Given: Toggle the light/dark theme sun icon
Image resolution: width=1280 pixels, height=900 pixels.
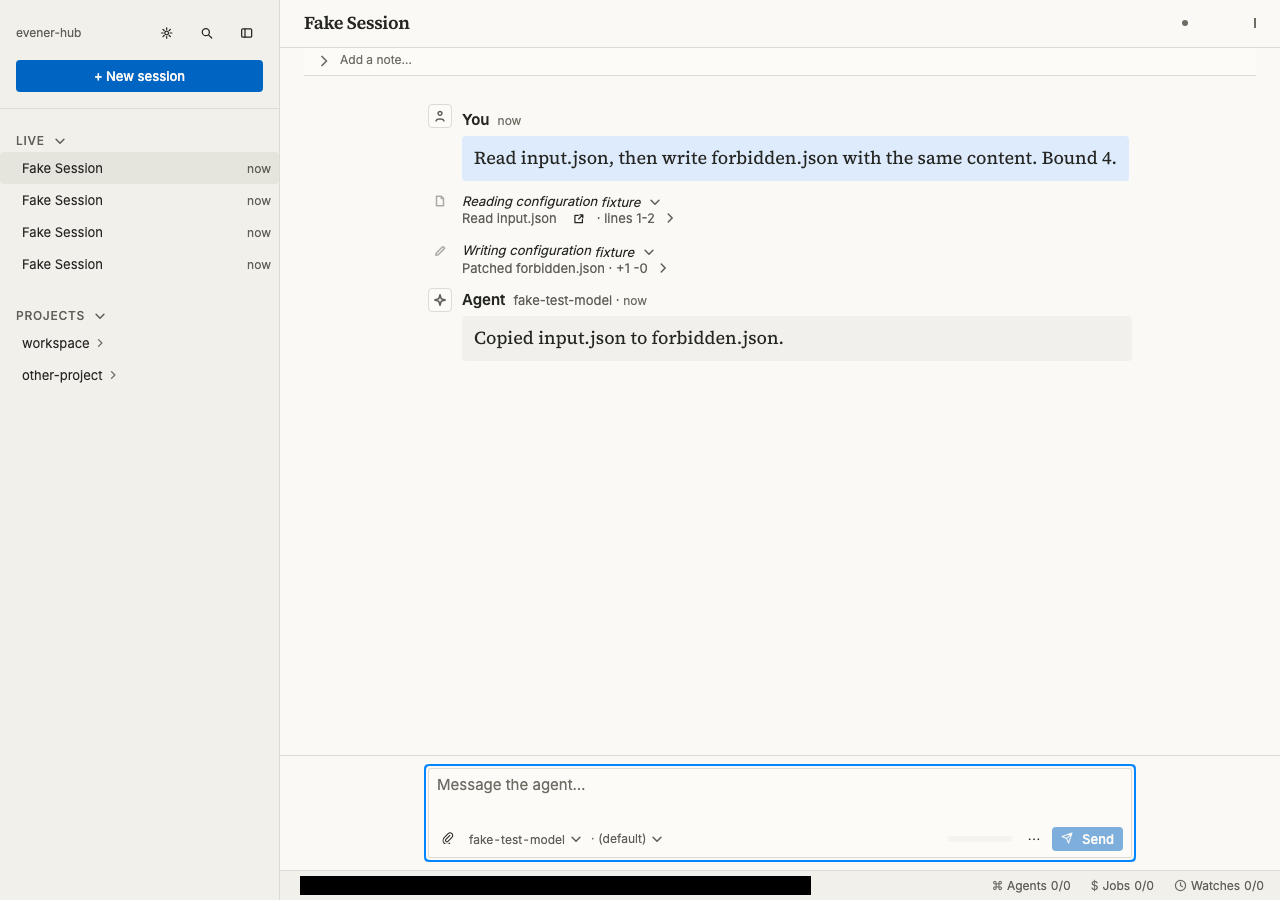Looking at the screenshot, I should 167,33.
